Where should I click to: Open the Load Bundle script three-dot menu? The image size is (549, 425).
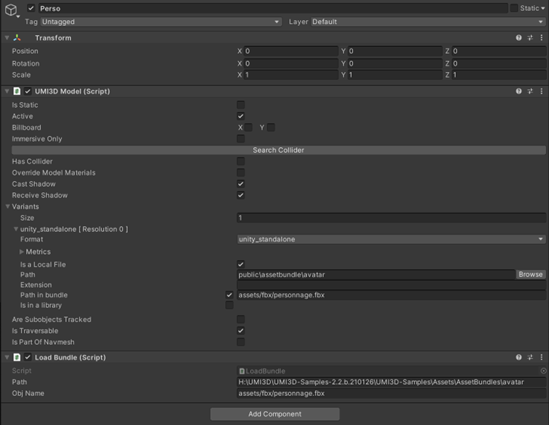coord(541,357)
